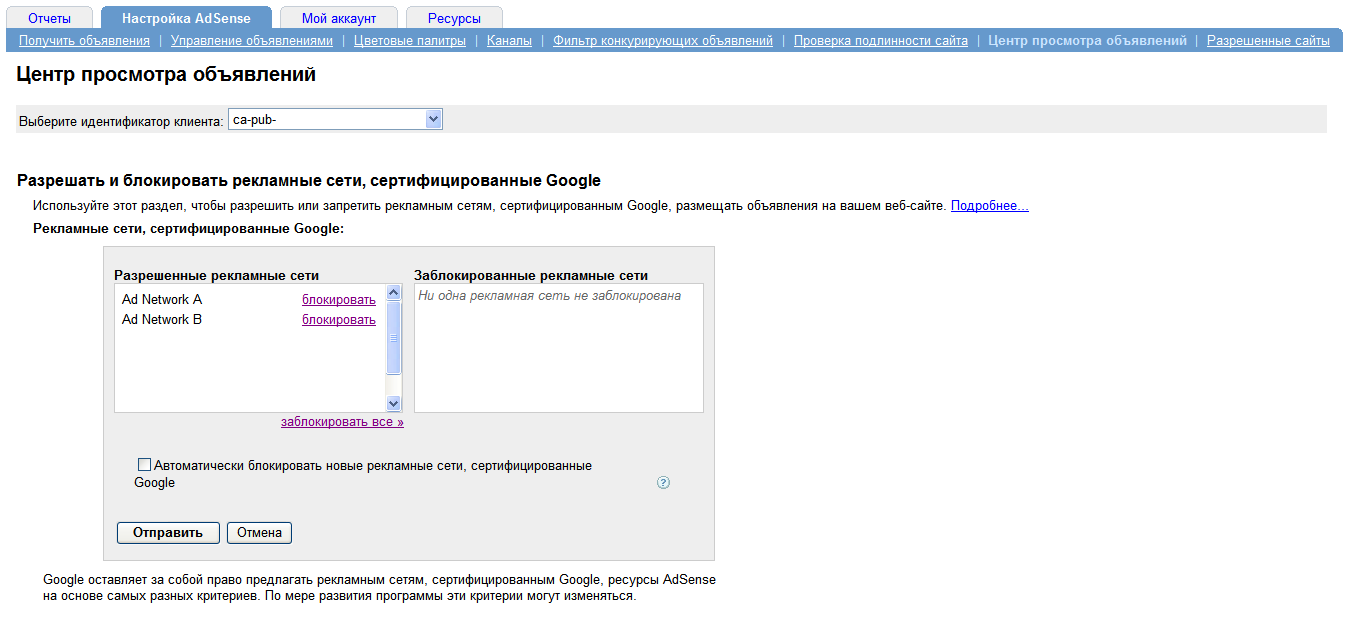
Task: Select Ad Network B in allowed list
Action: (x=162, y=320)
